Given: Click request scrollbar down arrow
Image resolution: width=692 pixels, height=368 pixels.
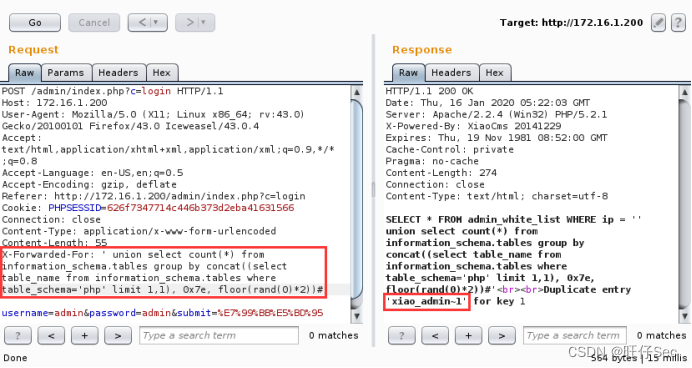Looking at the screenshot, I should coord(357,316).
